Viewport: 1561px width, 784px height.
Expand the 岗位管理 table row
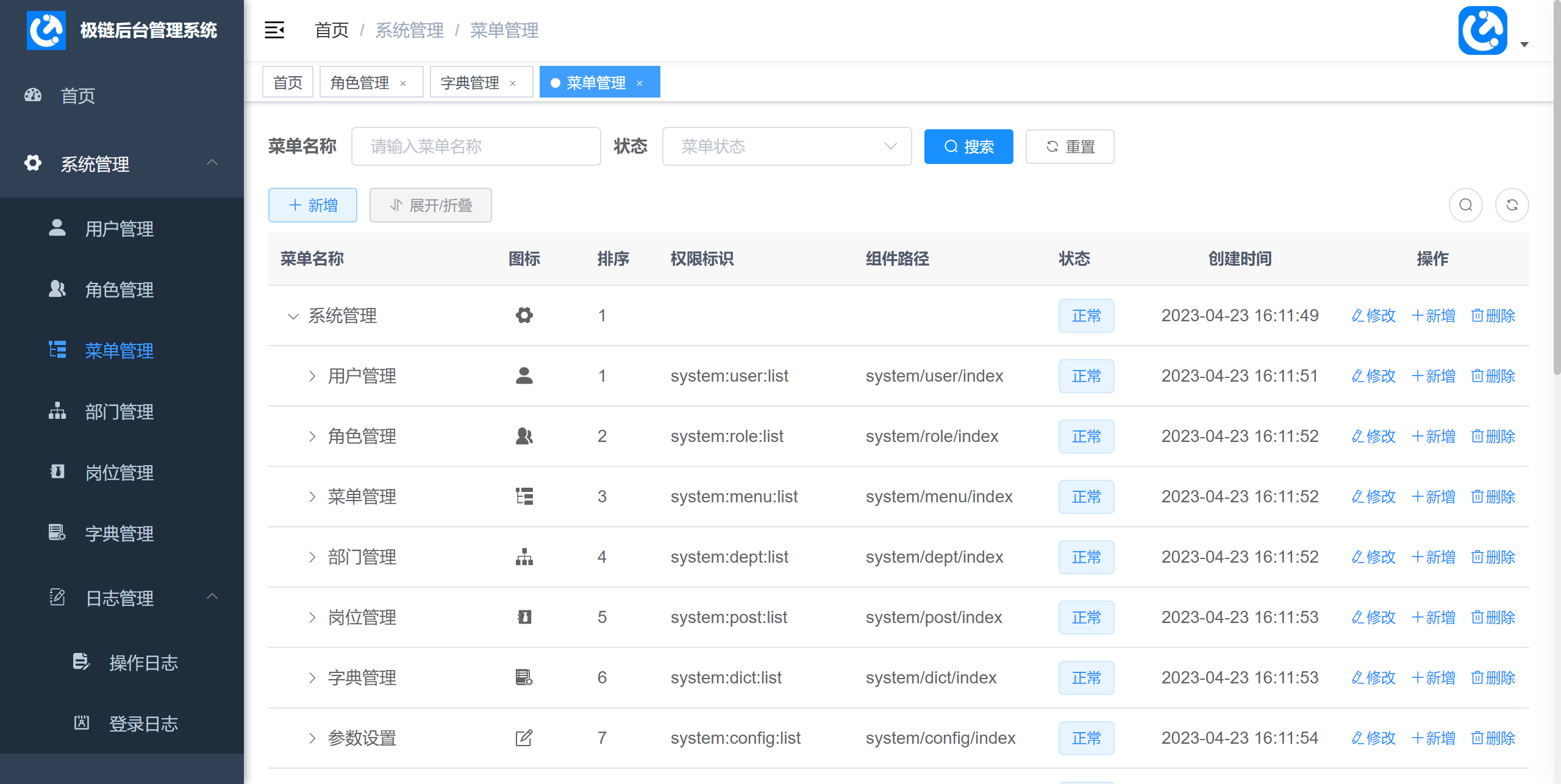[312, 618]
